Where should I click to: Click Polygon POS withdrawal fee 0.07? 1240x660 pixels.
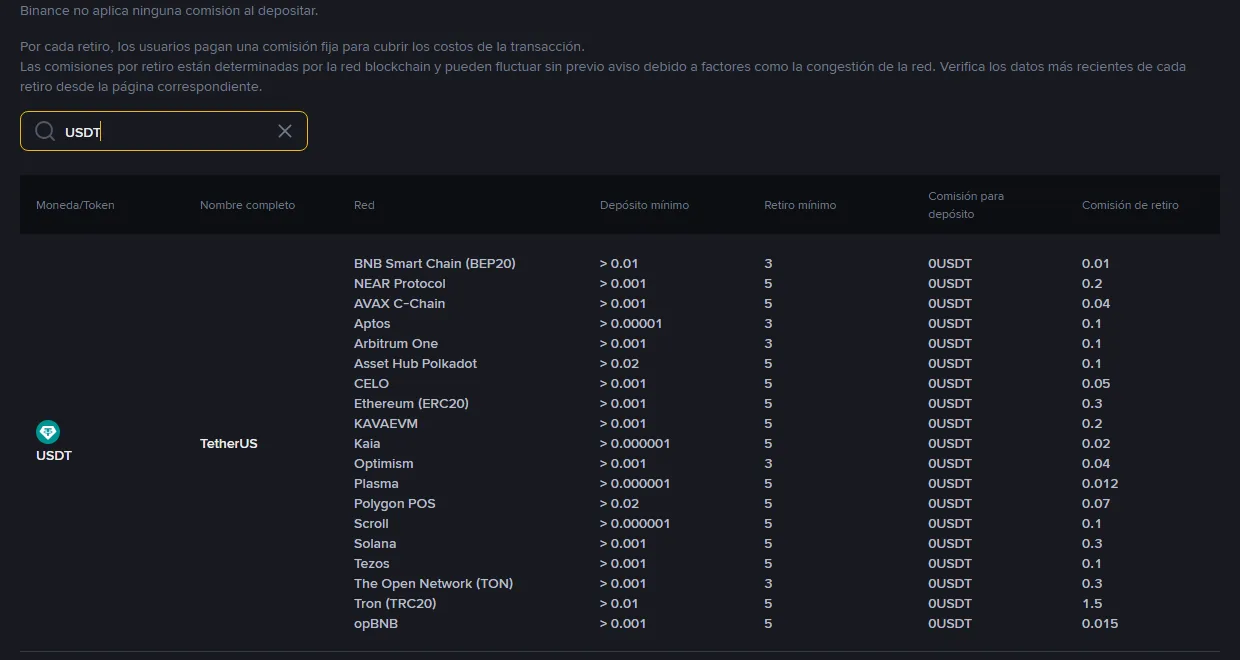(1096, 504)
